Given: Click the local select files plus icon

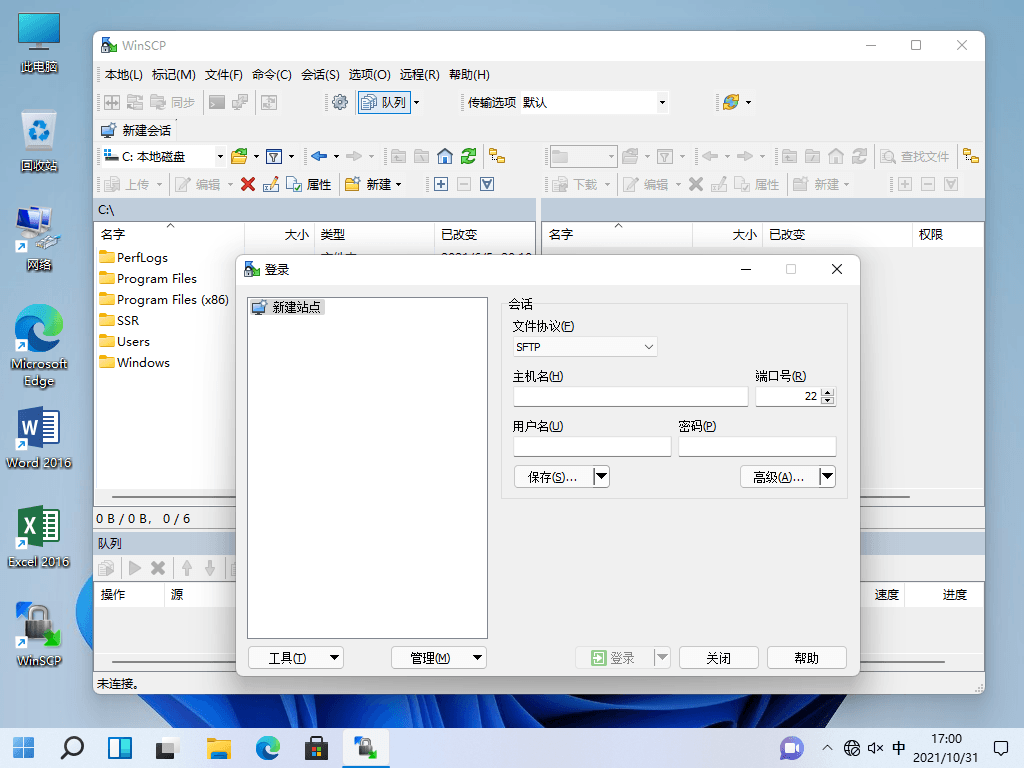Looking at the screenshot, I should [x=441, y=184].
